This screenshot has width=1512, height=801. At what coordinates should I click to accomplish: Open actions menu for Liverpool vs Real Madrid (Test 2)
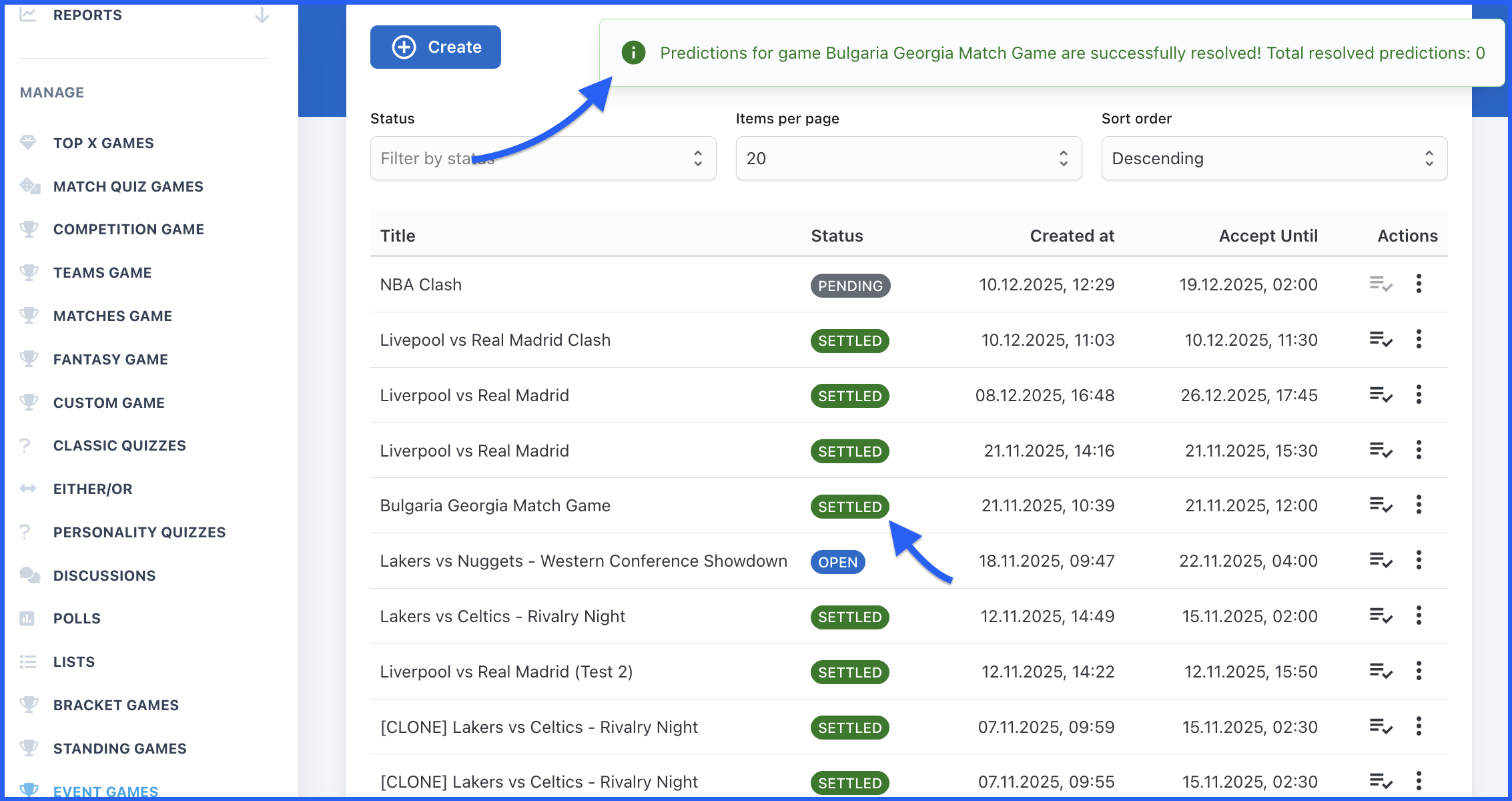coord(1419,672)
